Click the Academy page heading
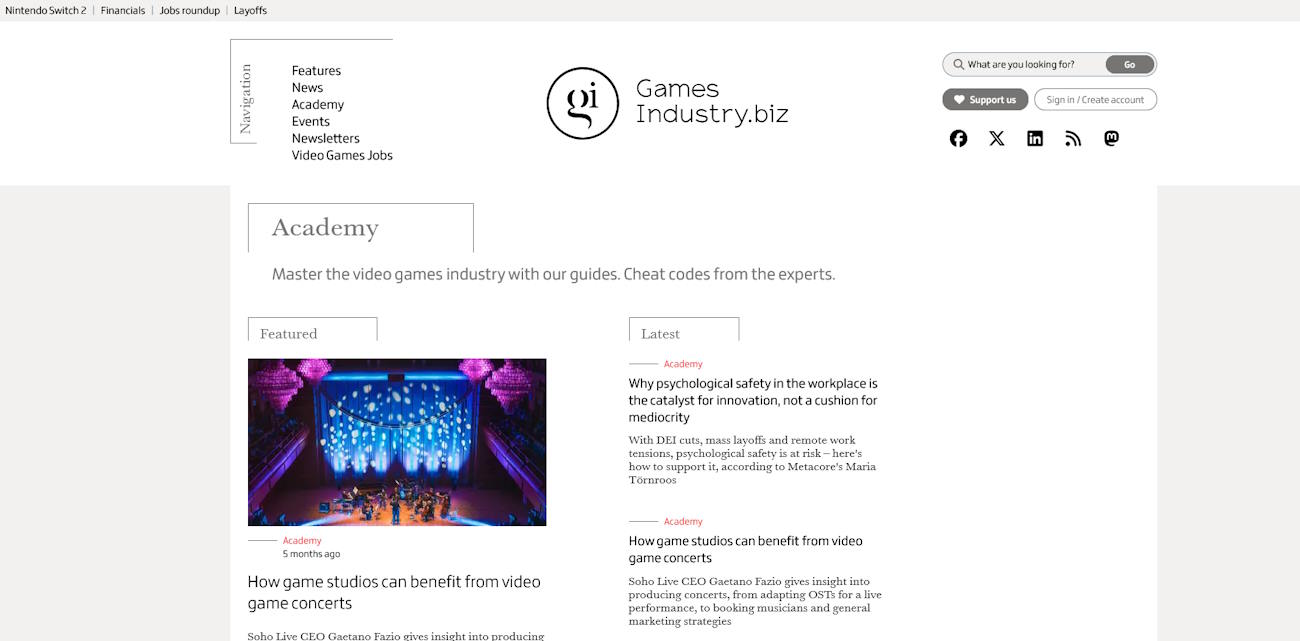This screenshot has width=1300, height=641. pos(325,228)
